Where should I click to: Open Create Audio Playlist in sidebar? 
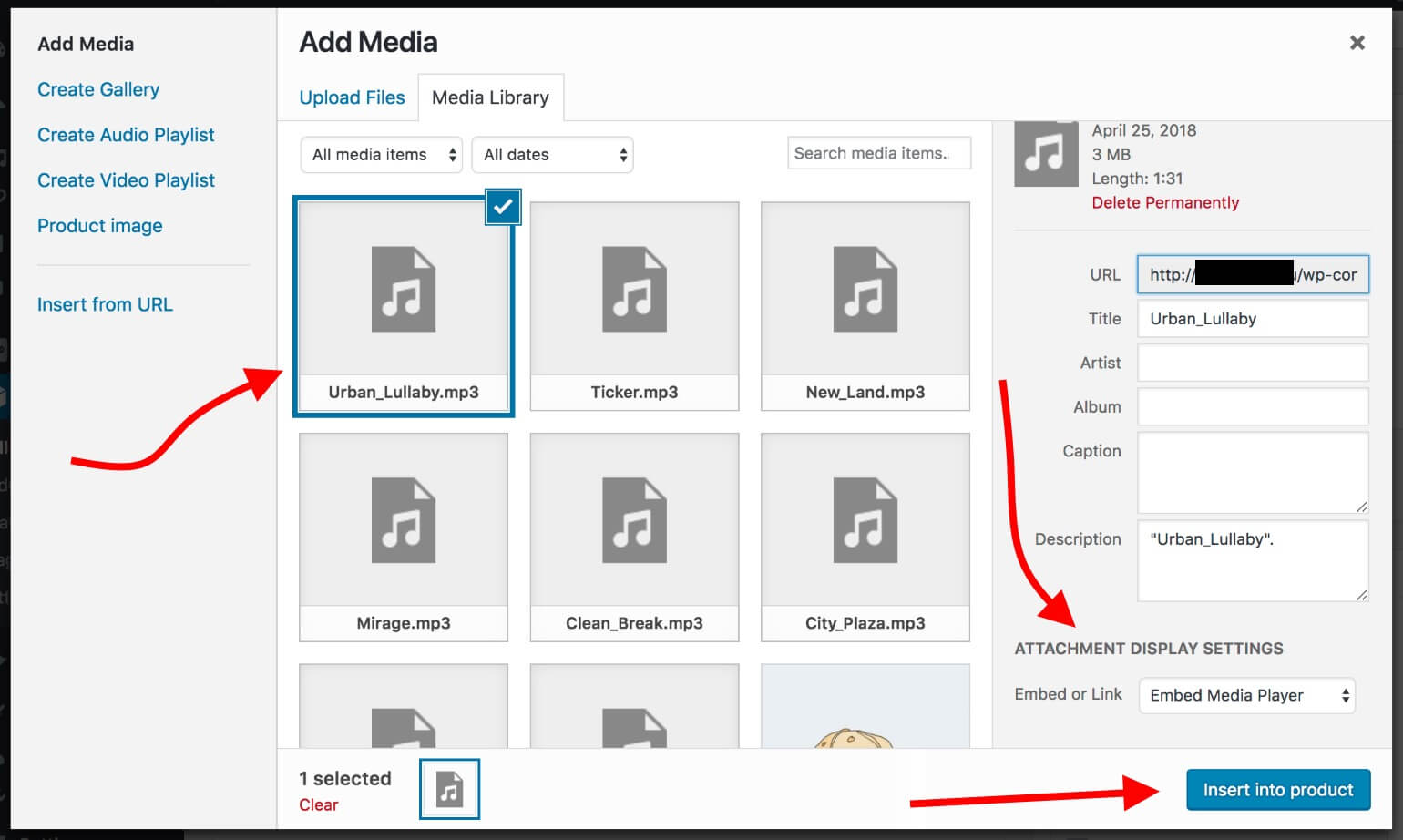click(x=125, y=134)
